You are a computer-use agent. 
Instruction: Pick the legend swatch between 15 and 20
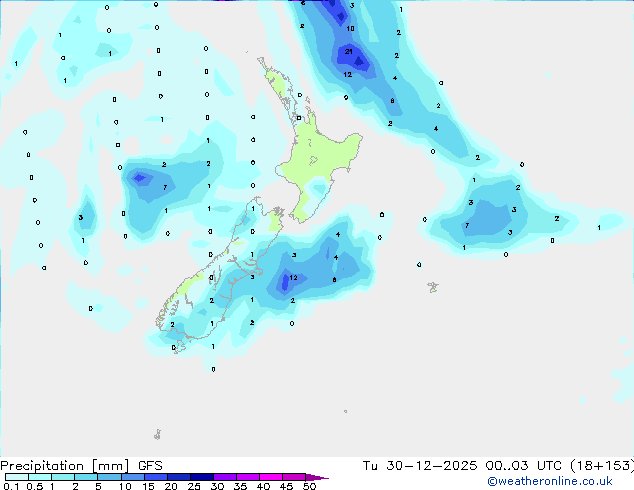(x=155, y=477)
